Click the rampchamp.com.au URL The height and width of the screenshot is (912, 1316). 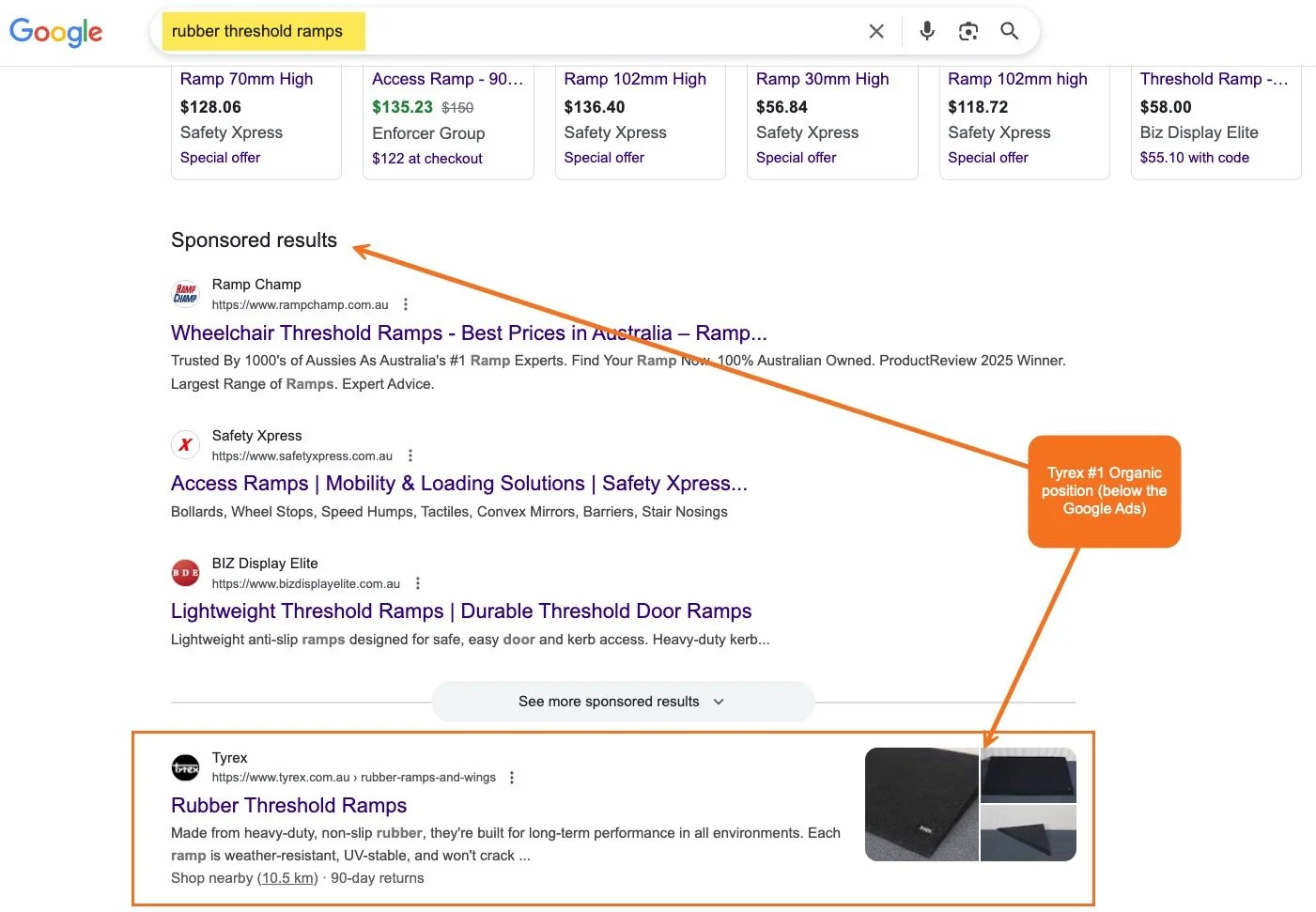(300, 305)
